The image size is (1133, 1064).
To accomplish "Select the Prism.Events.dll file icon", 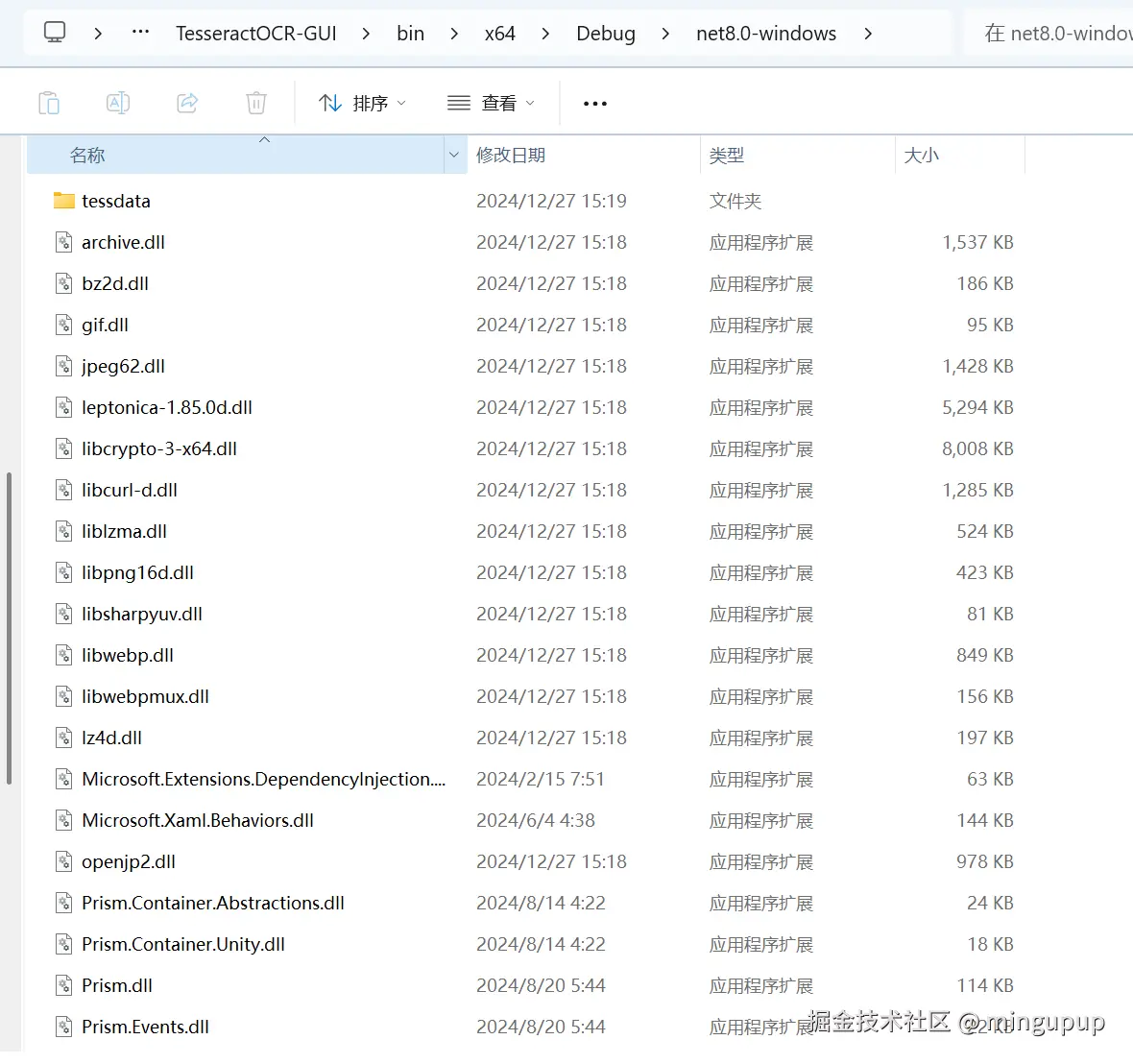I will (64, 1027).
